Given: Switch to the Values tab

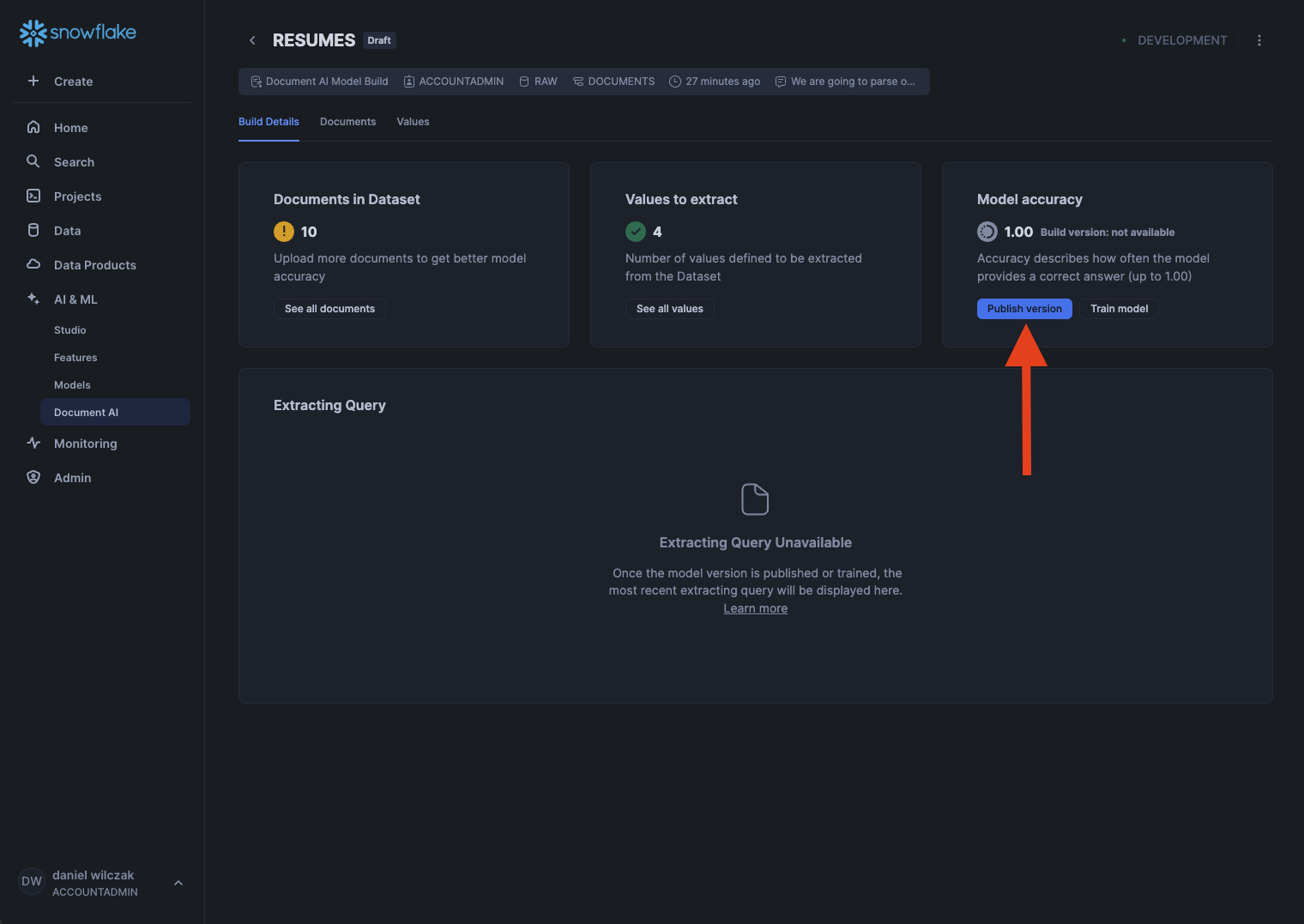Looking at the screenshot, I should 413,122.
